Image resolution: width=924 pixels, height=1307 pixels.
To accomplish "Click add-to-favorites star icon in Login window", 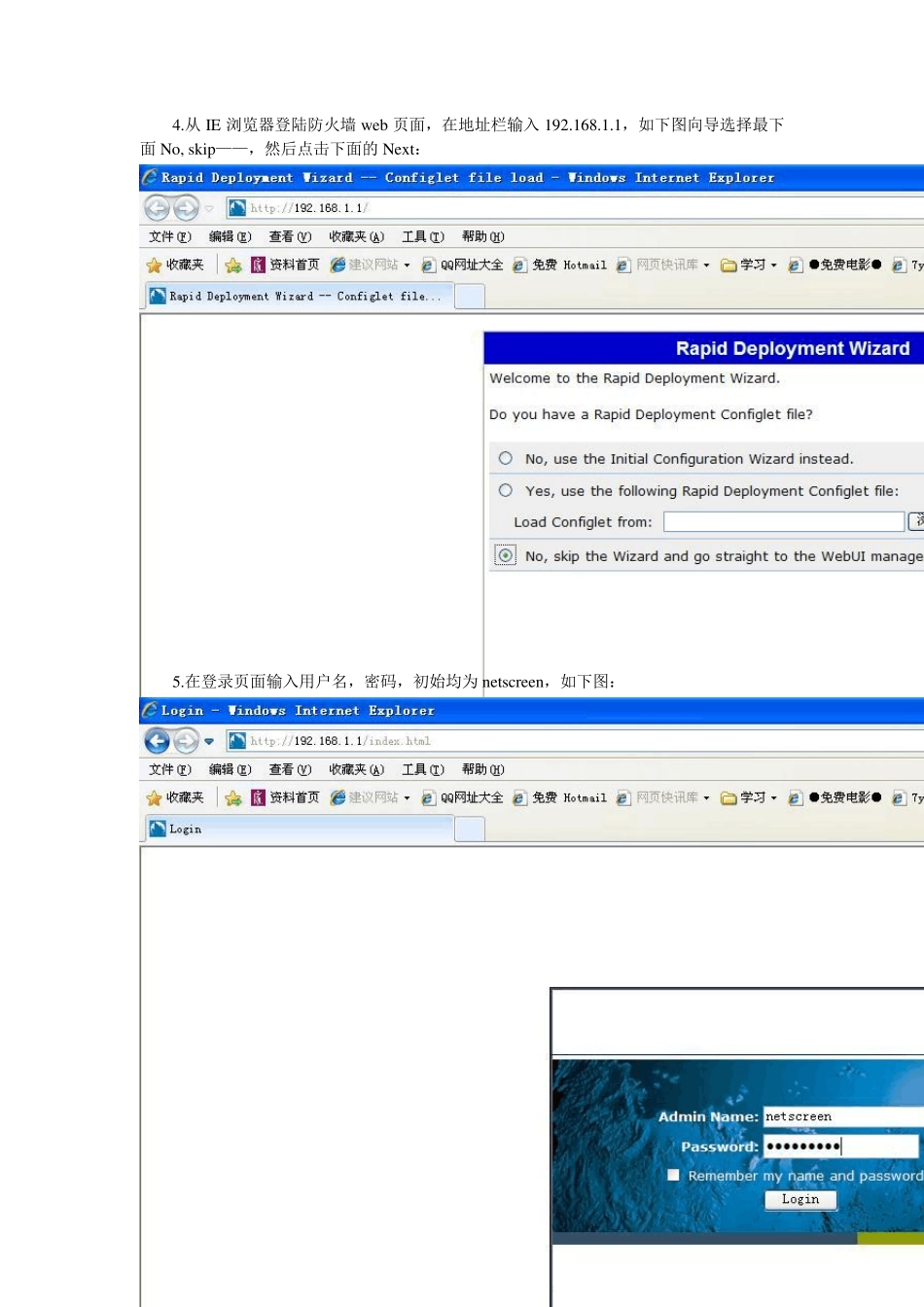I will click(233, 797).
